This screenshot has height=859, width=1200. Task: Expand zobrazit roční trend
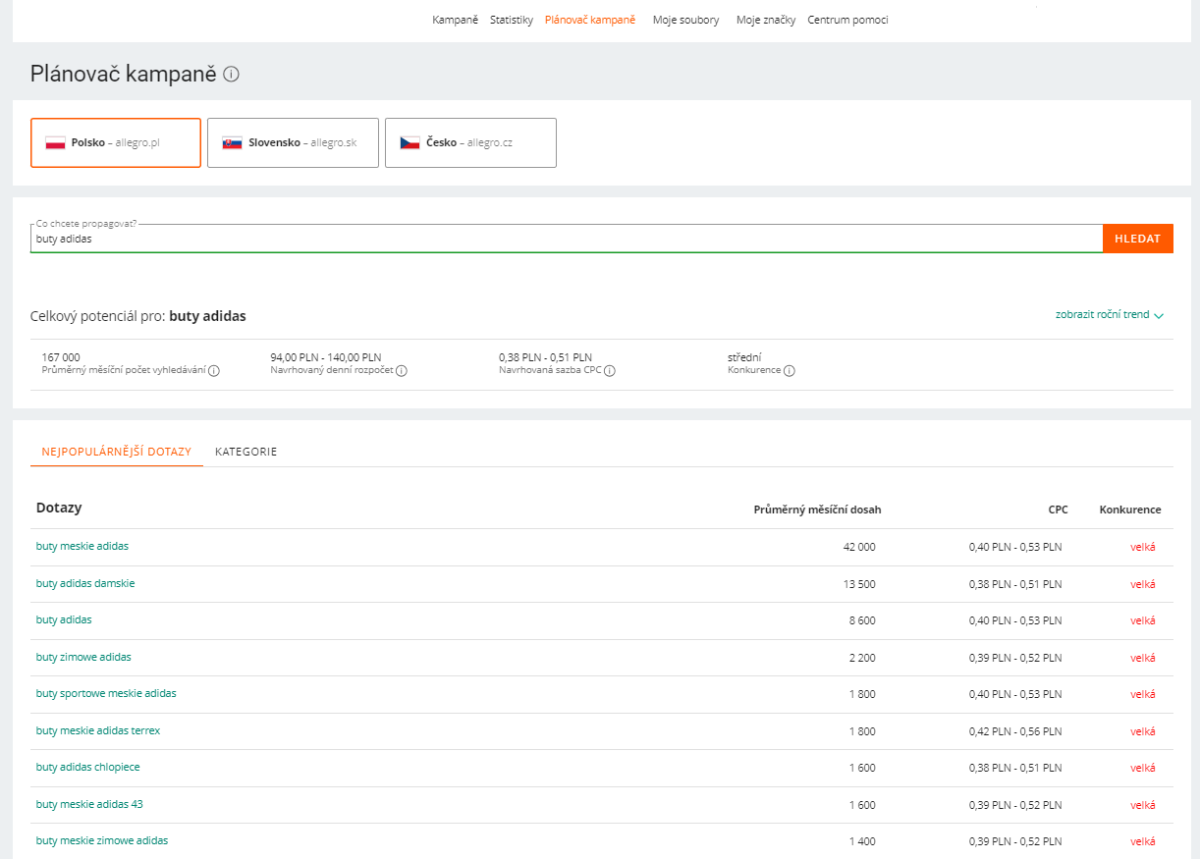(1110, 315)
